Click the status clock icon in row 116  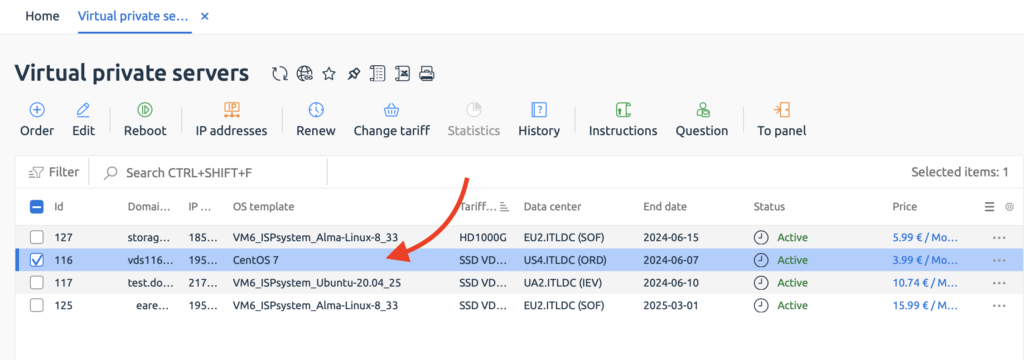(x=761, y=260)
